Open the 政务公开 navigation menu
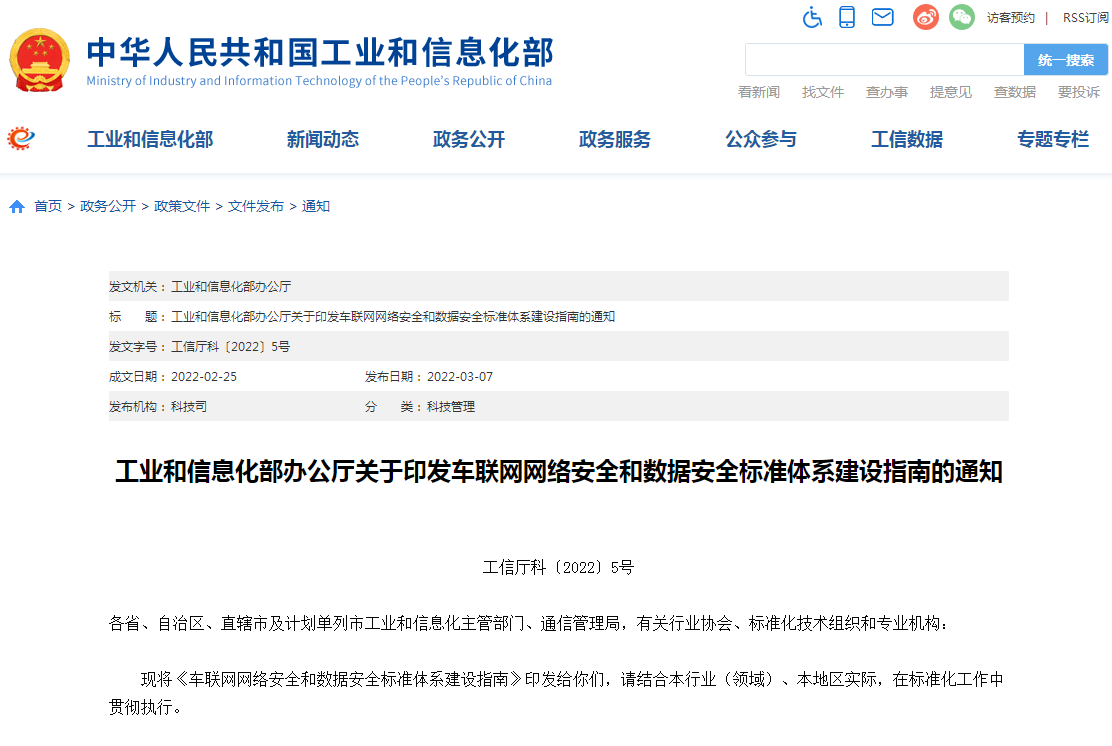 (468, 140)
